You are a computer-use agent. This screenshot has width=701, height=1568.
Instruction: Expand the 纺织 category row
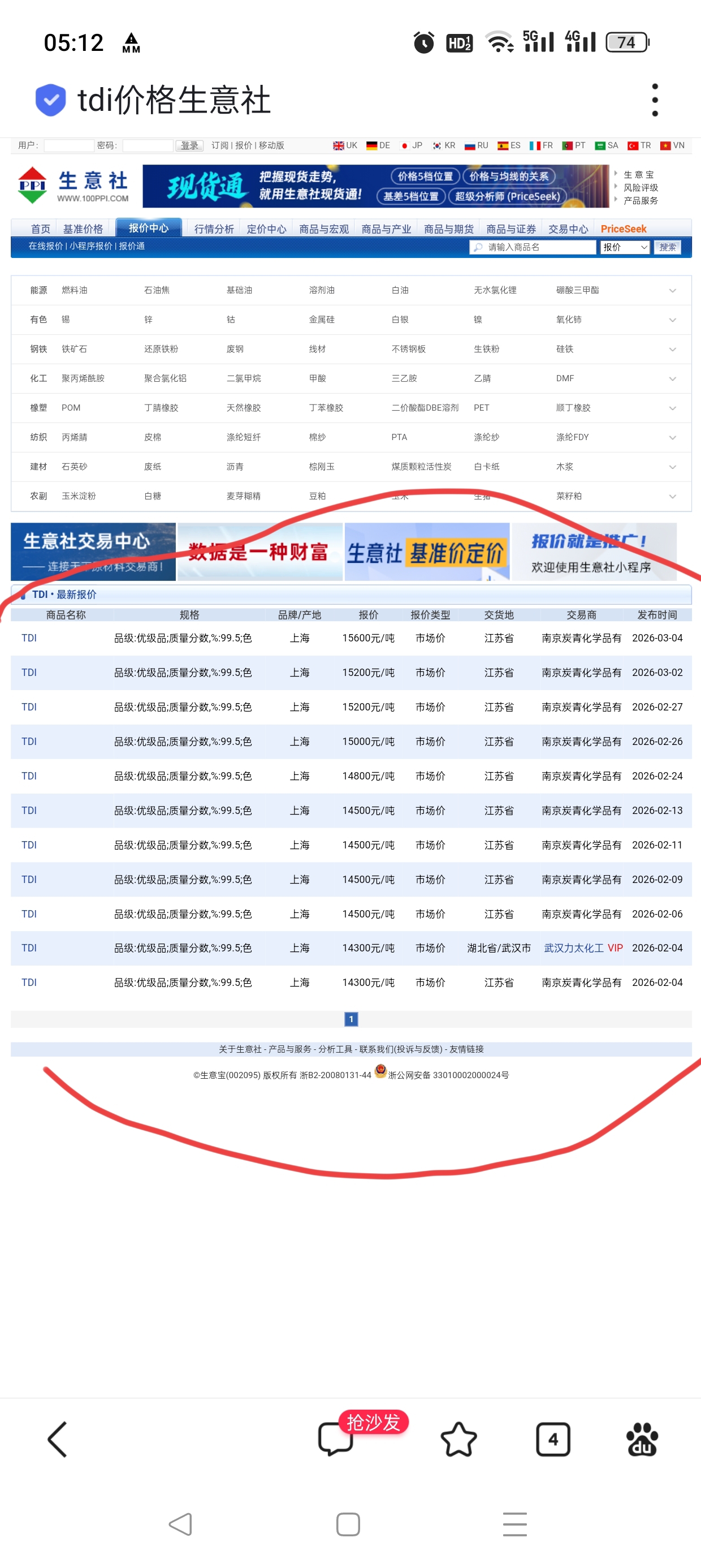pyautogui.click(x=672, y=438)
